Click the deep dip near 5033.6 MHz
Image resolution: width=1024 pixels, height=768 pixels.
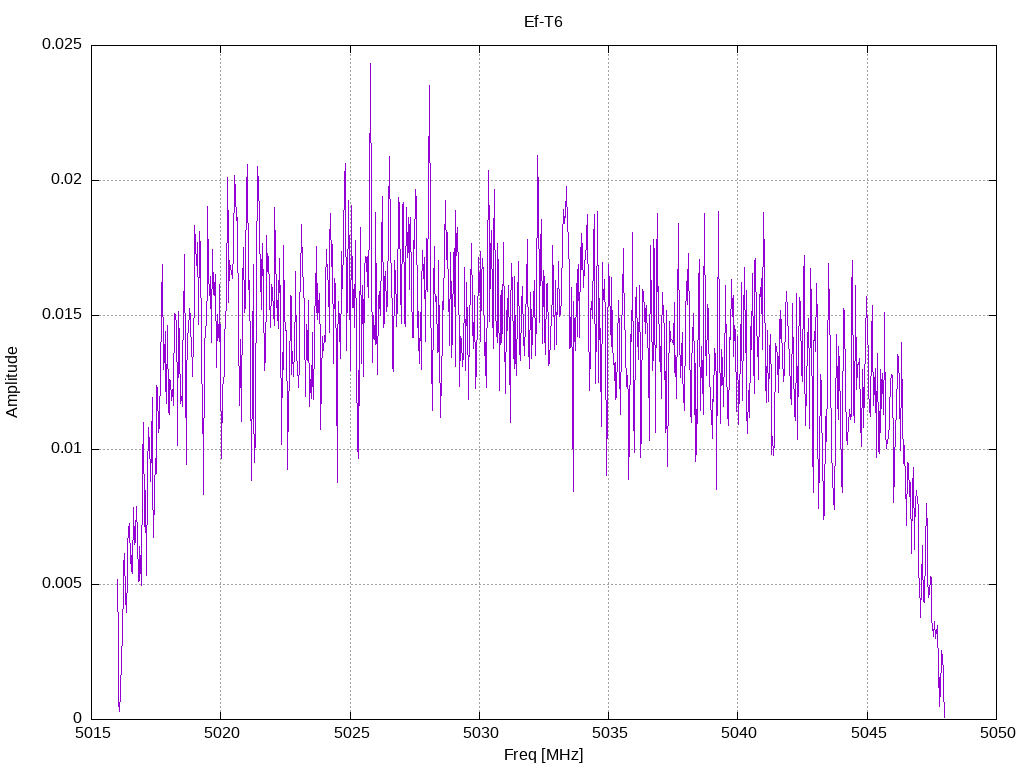(x=573, y=489)
